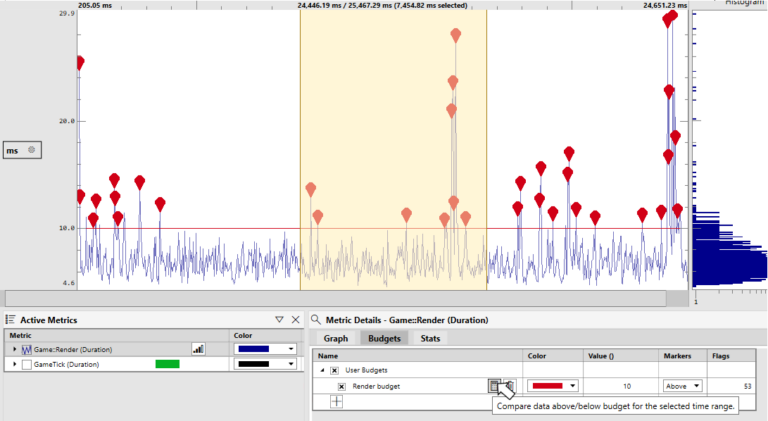Switch to the Graph tab
The height and width of the screenshot is (421, 768).
tap(335, 338)
